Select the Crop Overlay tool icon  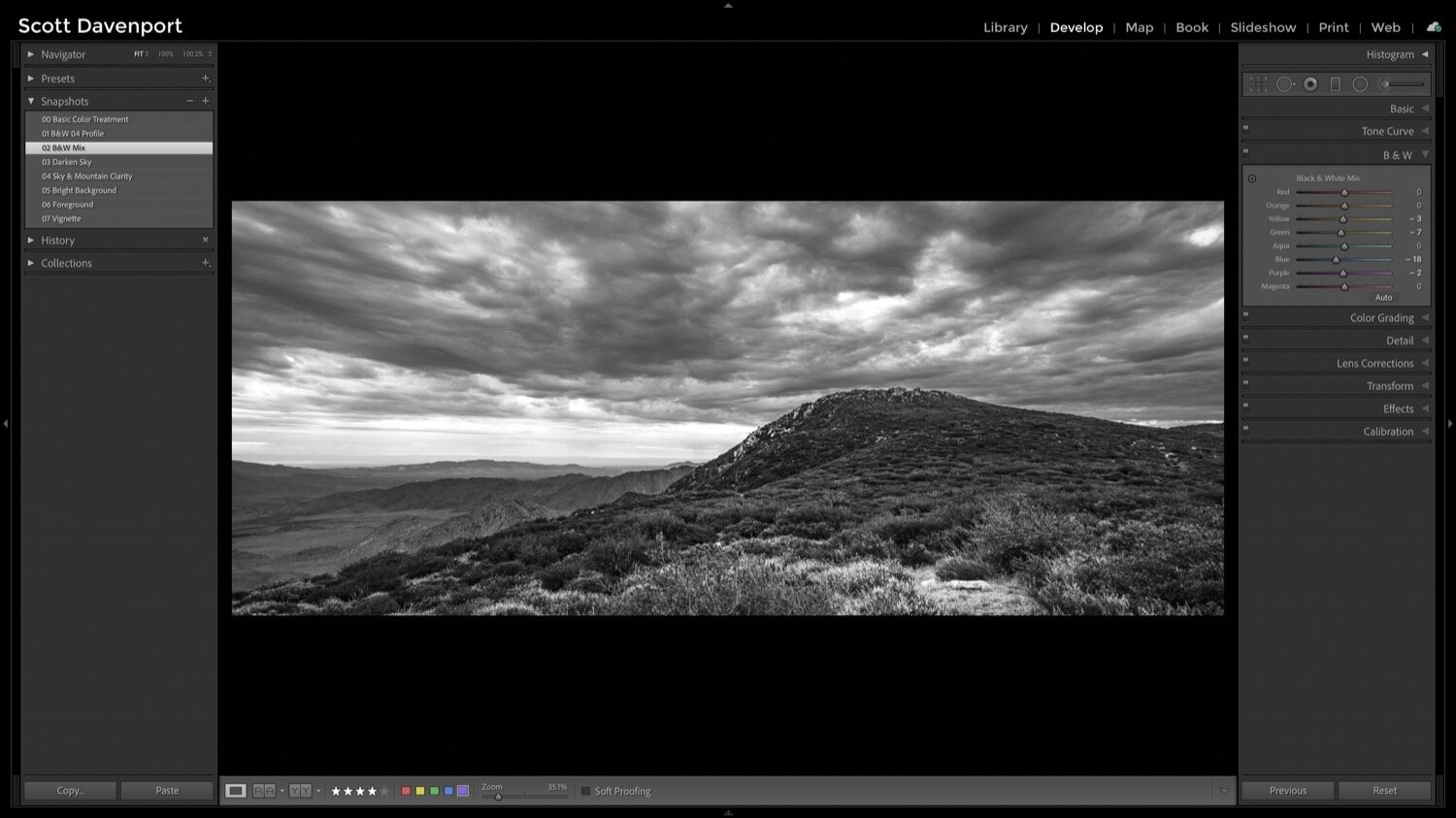[x=1258, y=84]
